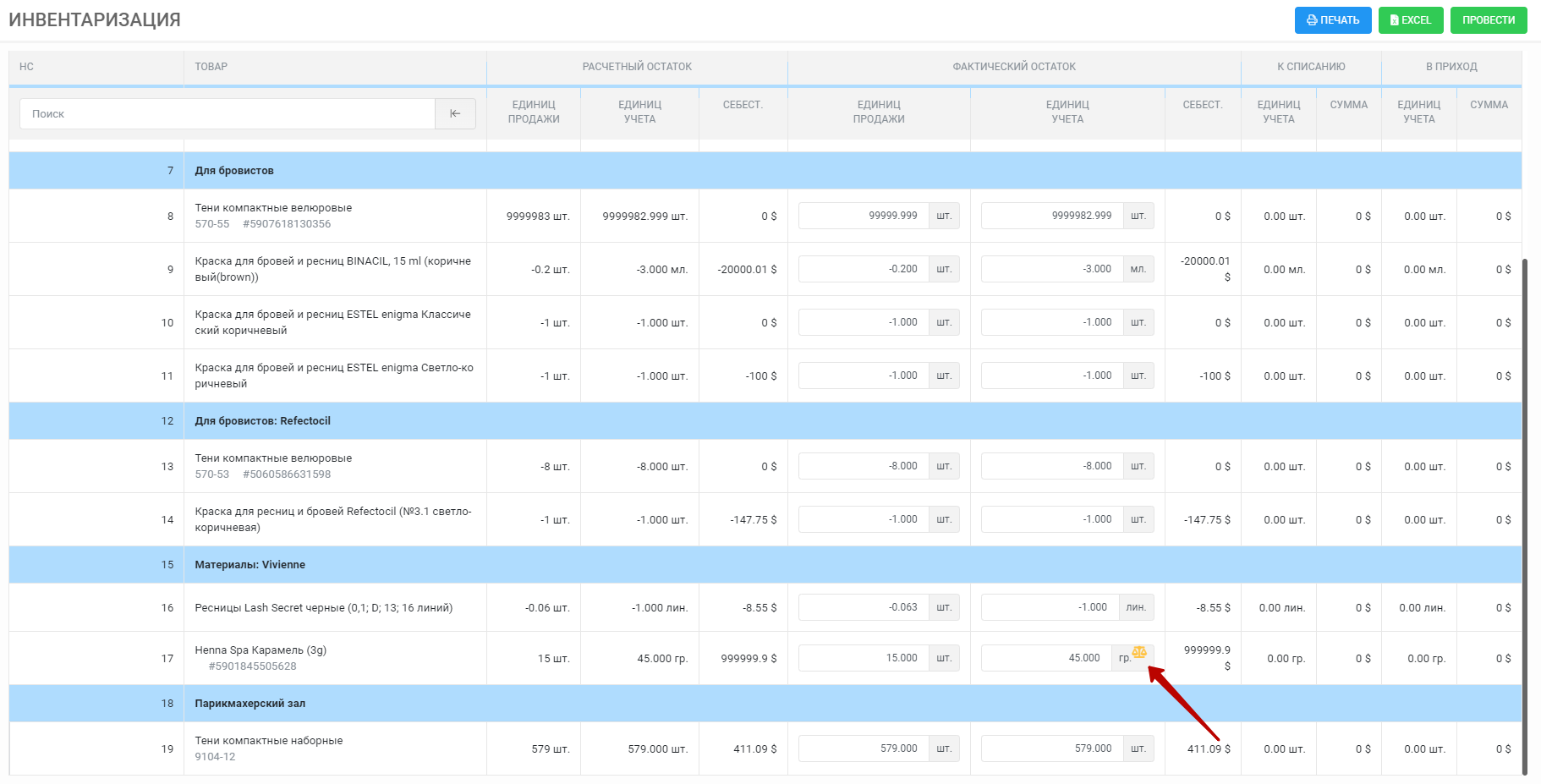Image resolution: width=1541 pixels, height=784 pixels.
Task: Click barcode #5901845505628
Action: coord(252,666)
